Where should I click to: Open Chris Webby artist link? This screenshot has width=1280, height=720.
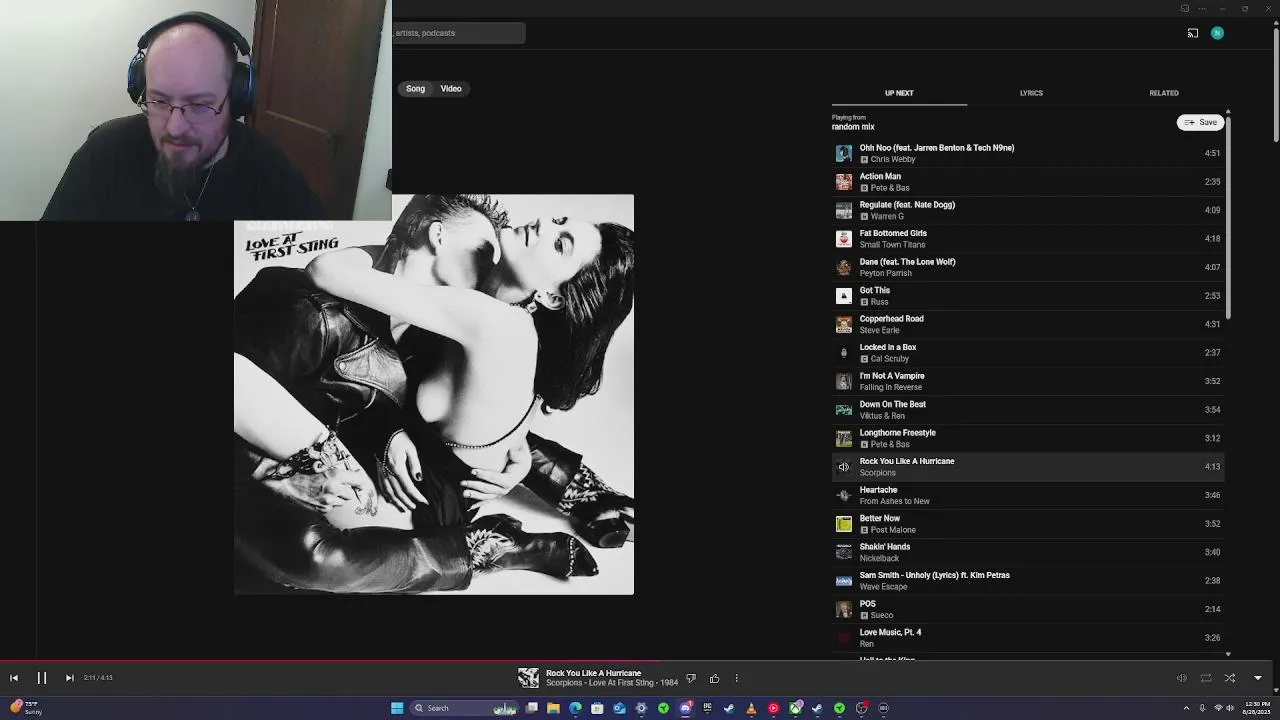coord(893,159)
